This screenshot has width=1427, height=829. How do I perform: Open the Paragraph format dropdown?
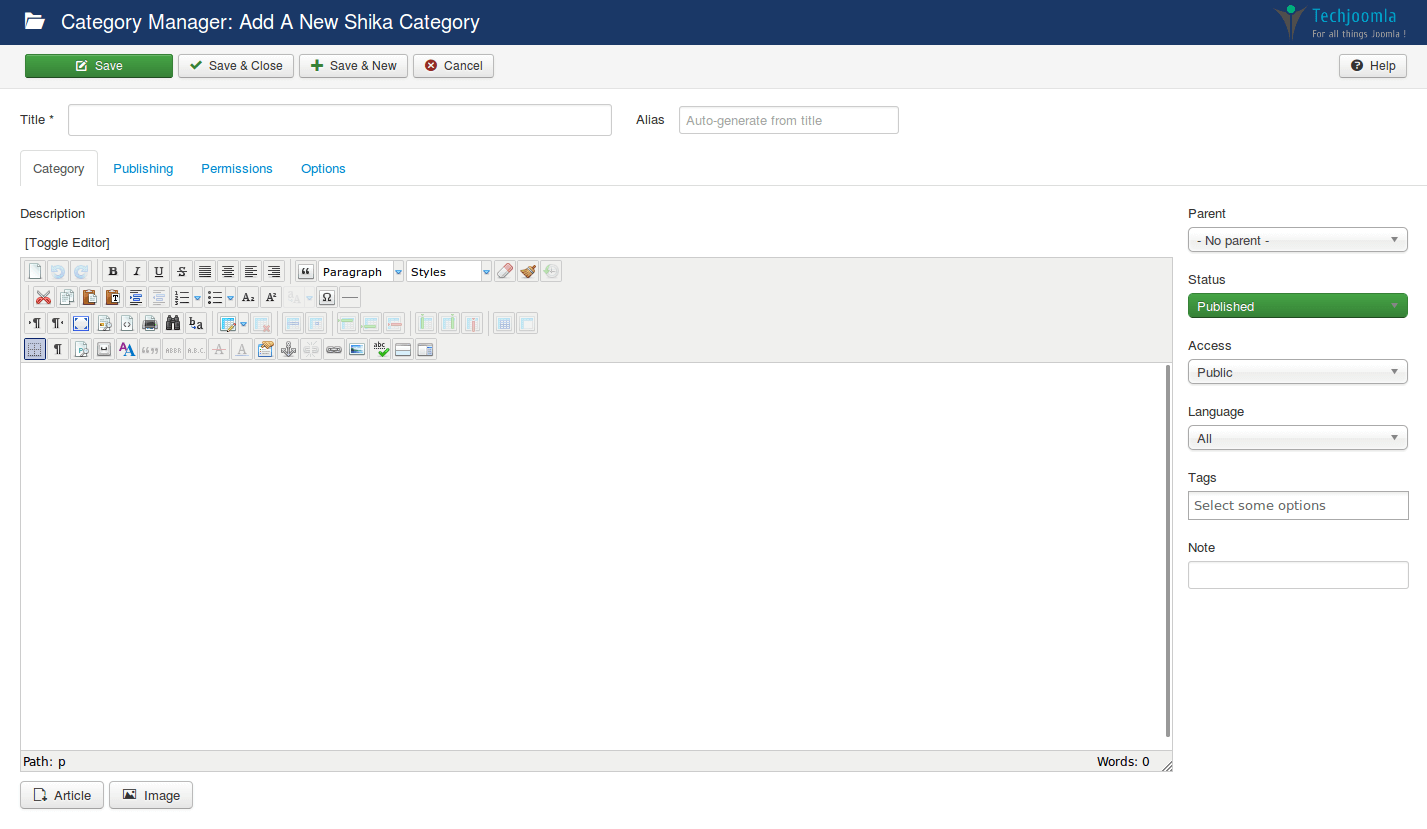[361, 271]
